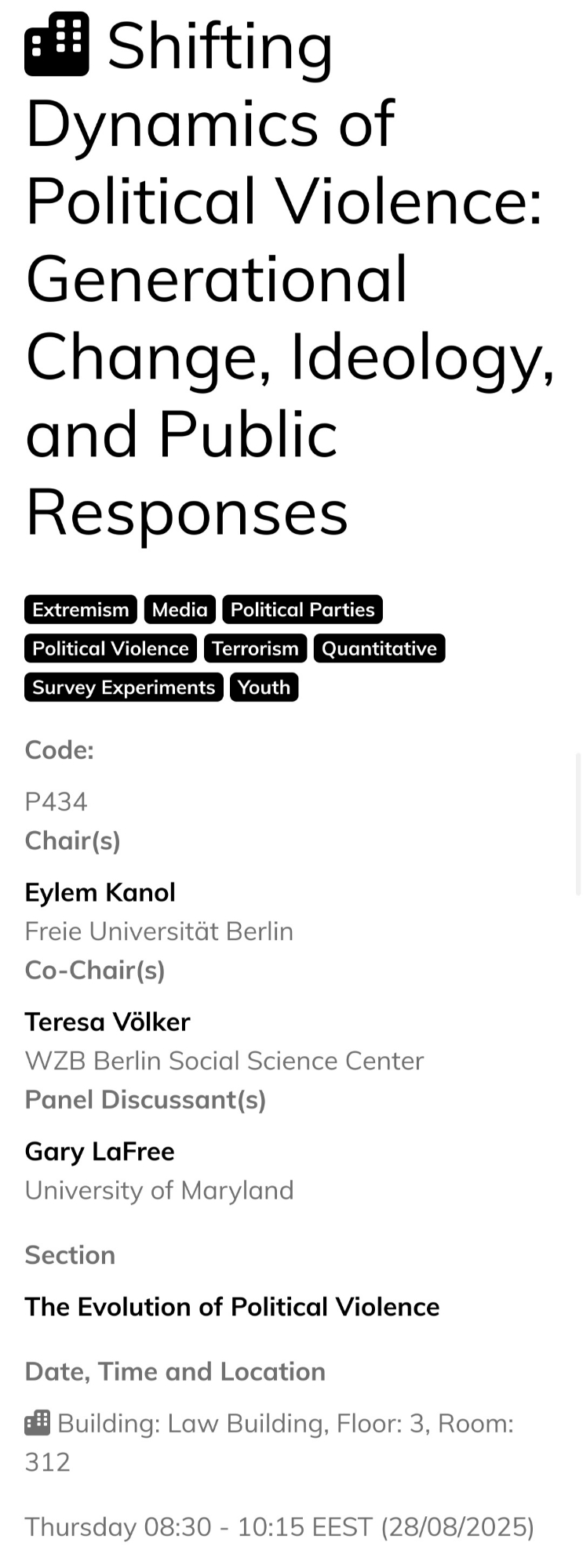Image resolution: width=583 pixels, height=1568 pixels.
Task: Click the panel building icon beside title
Action: pyautogui.click(x=56, y=45)
